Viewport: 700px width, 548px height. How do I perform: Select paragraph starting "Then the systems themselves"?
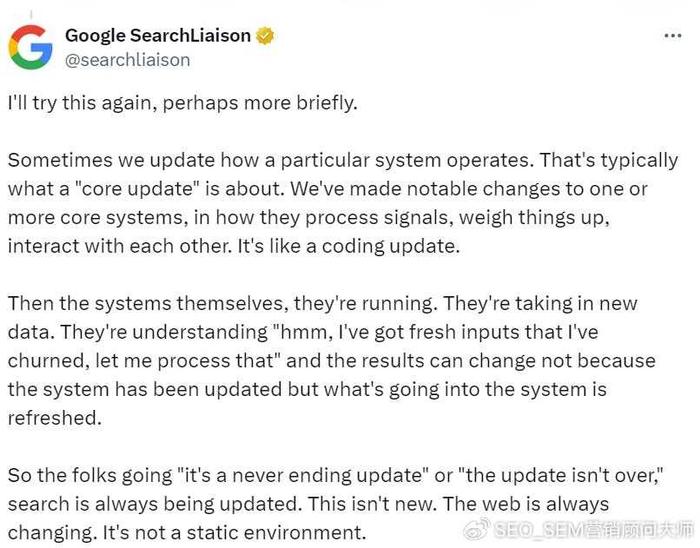[332, 361]
